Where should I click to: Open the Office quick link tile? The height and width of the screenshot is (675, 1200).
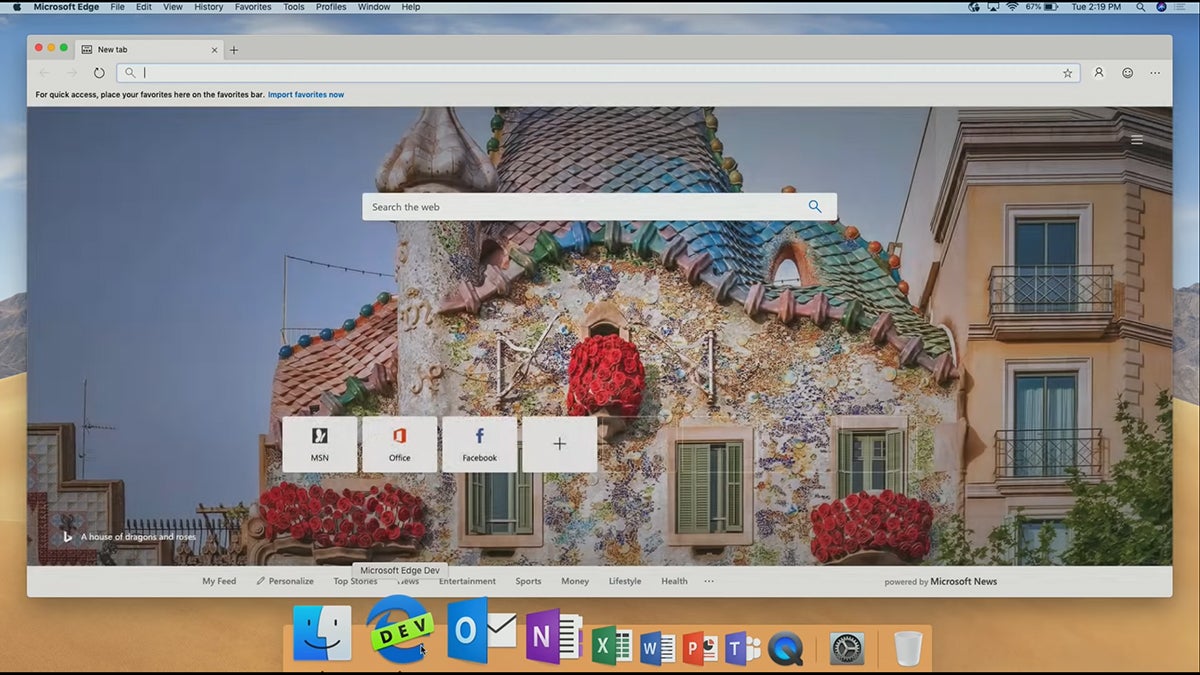[399, 444]
